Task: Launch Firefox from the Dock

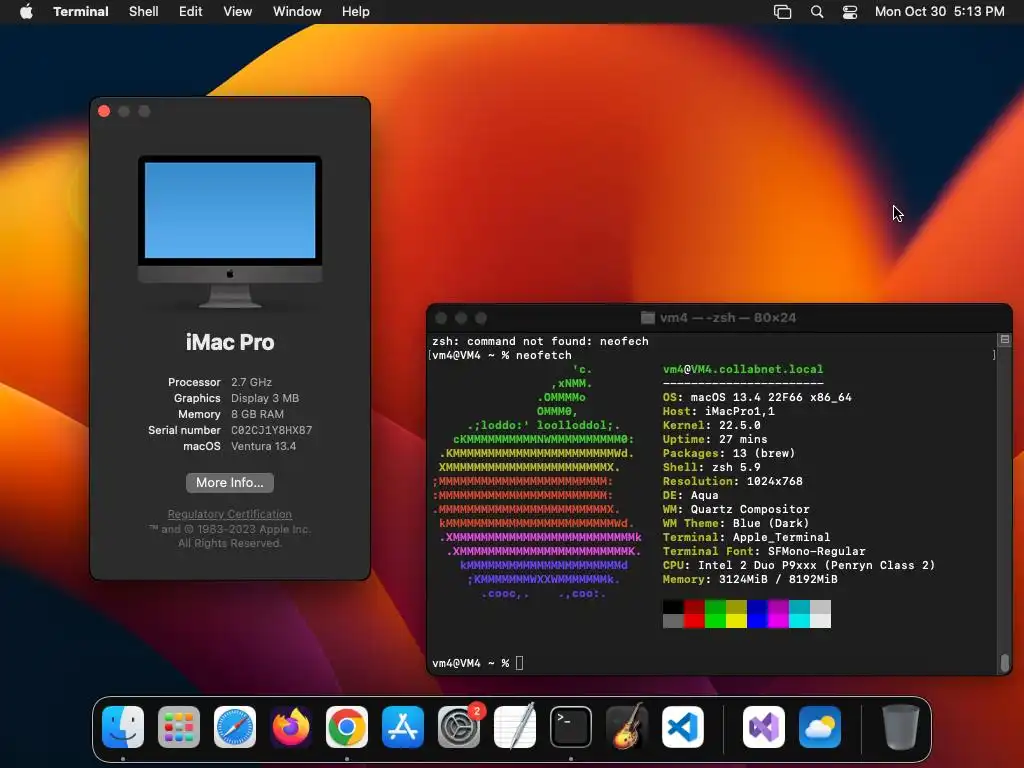Action: [291, 727]
